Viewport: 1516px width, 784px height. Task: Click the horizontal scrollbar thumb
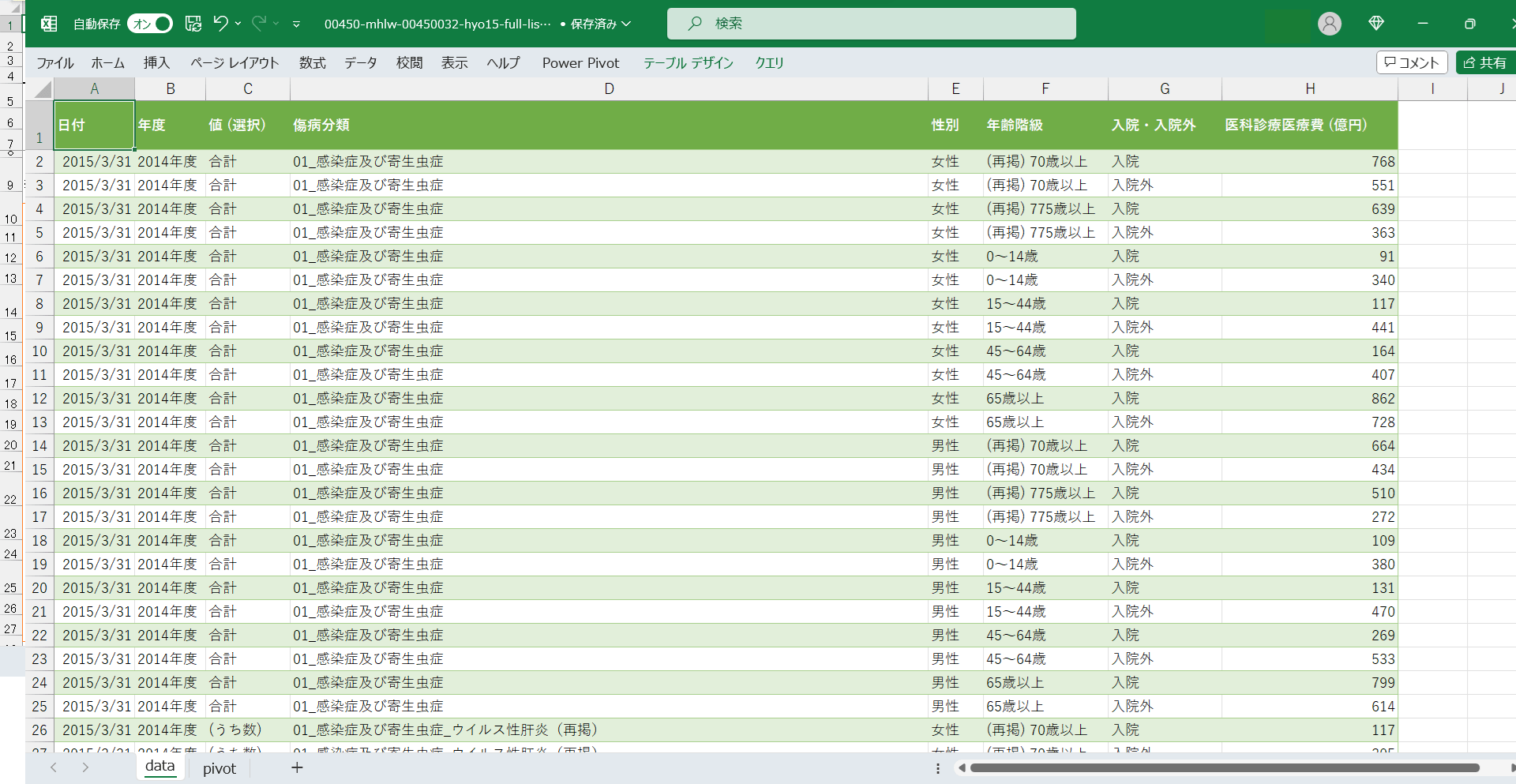1224,767
